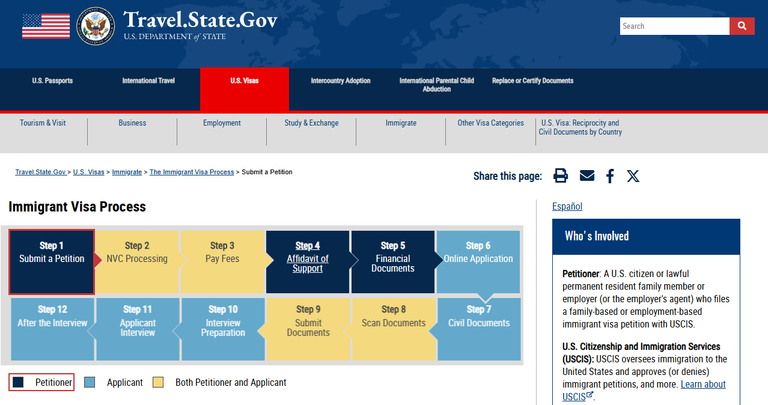
Task: Open the International Travel menu
Action: pyautogui.click(x=148, y=81)
